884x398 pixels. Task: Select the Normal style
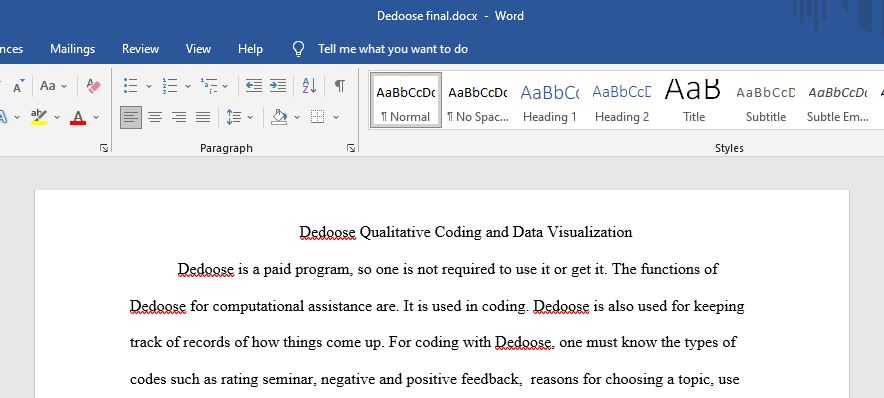(406, 101)
